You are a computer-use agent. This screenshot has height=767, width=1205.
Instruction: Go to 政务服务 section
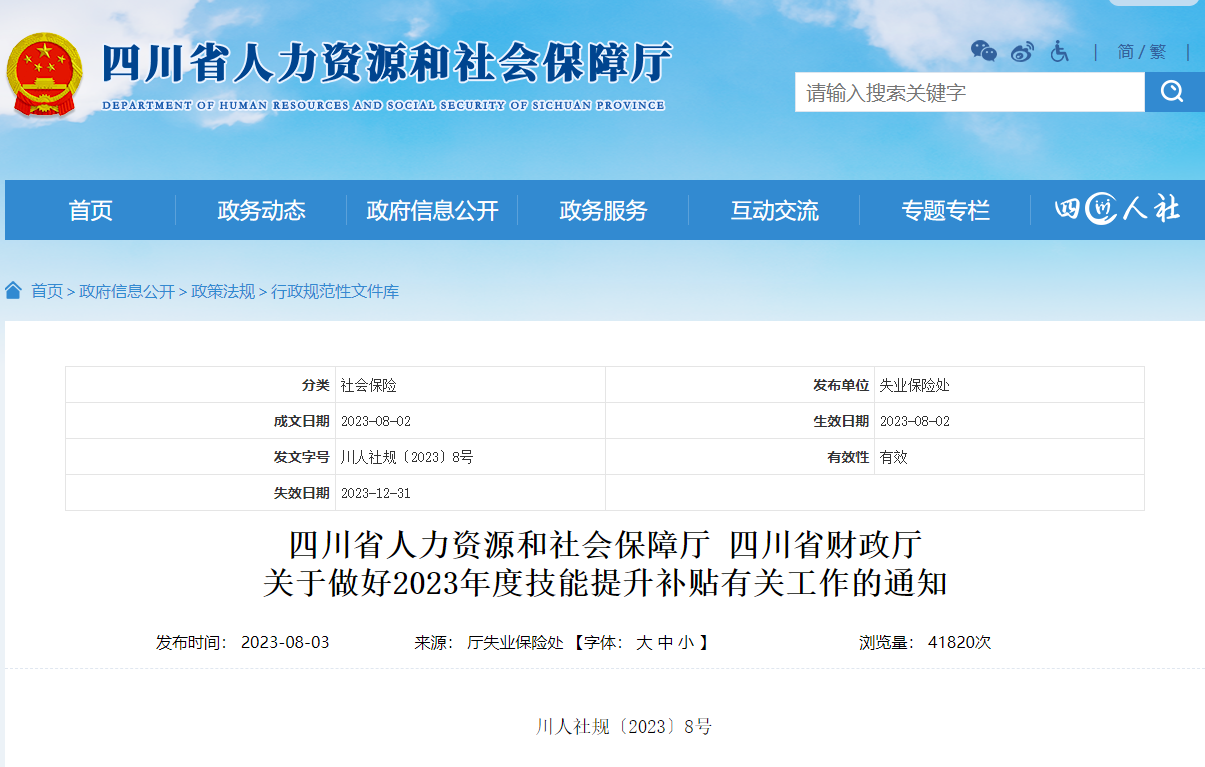pyautogui.click(x=603, y=210)
